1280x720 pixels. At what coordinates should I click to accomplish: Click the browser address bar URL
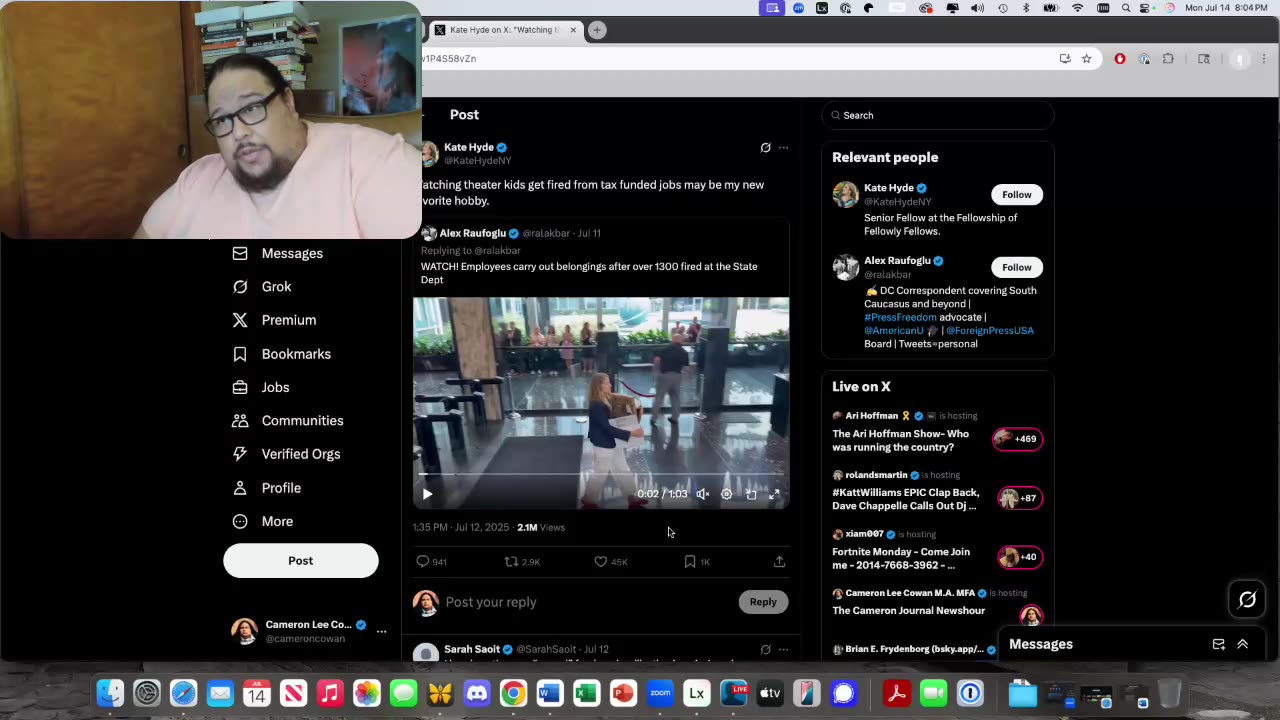(x=449, y=59)
